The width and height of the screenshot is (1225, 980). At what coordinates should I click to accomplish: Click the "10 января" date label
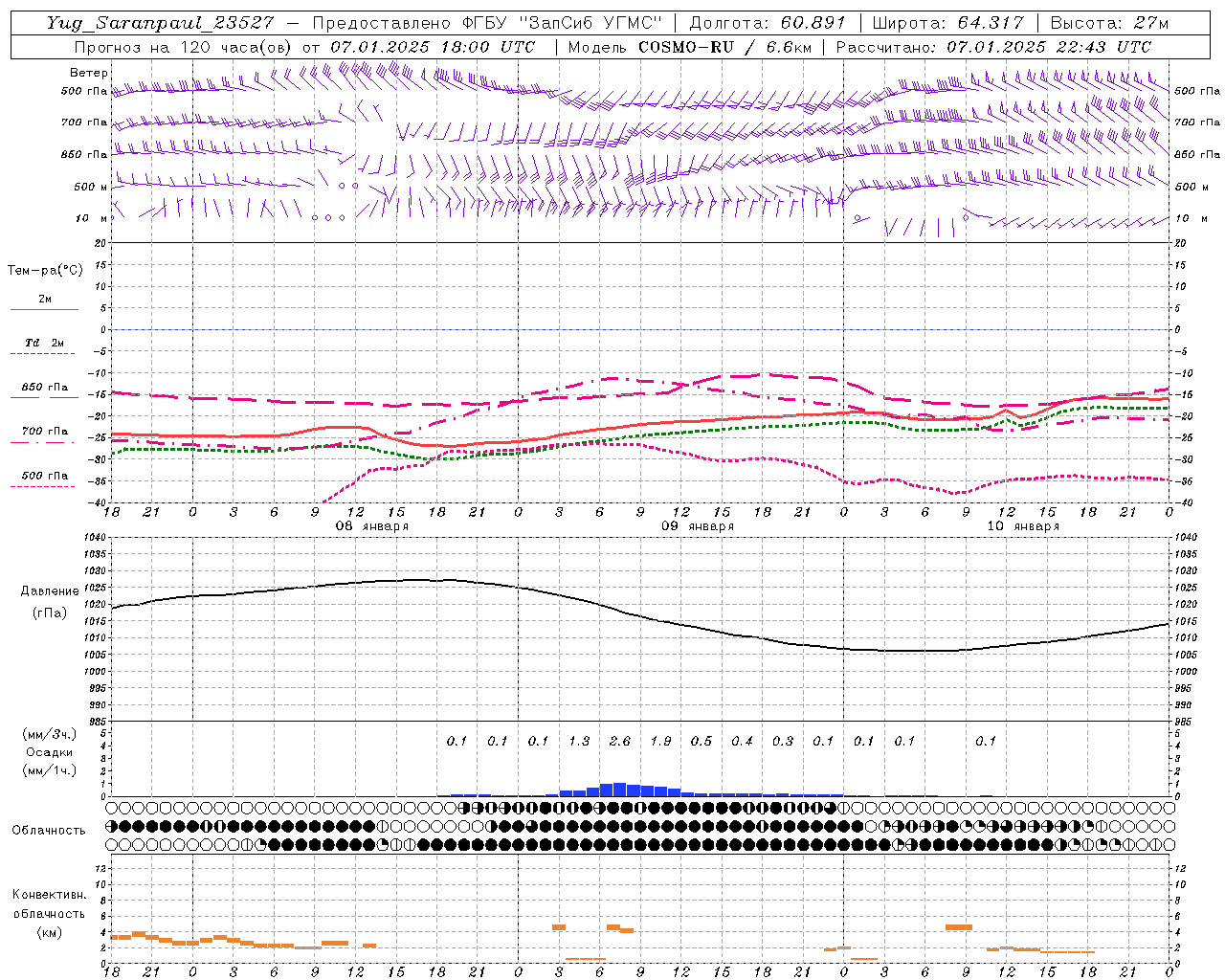coord(1023,526)
